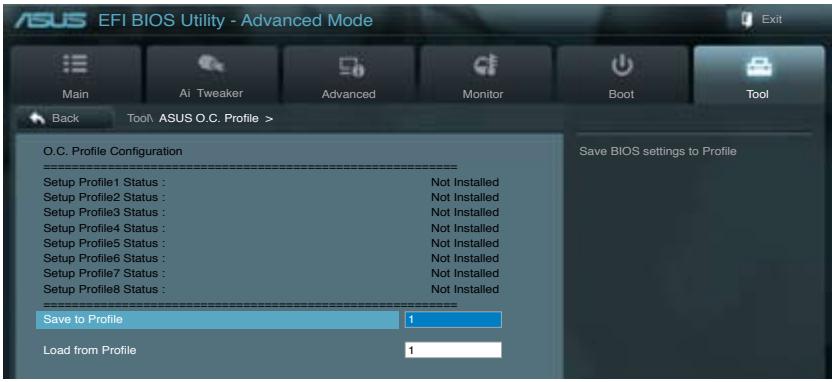Select the Load from Profile row
This screenshot has width=832, height=382.
pos(217,350)
